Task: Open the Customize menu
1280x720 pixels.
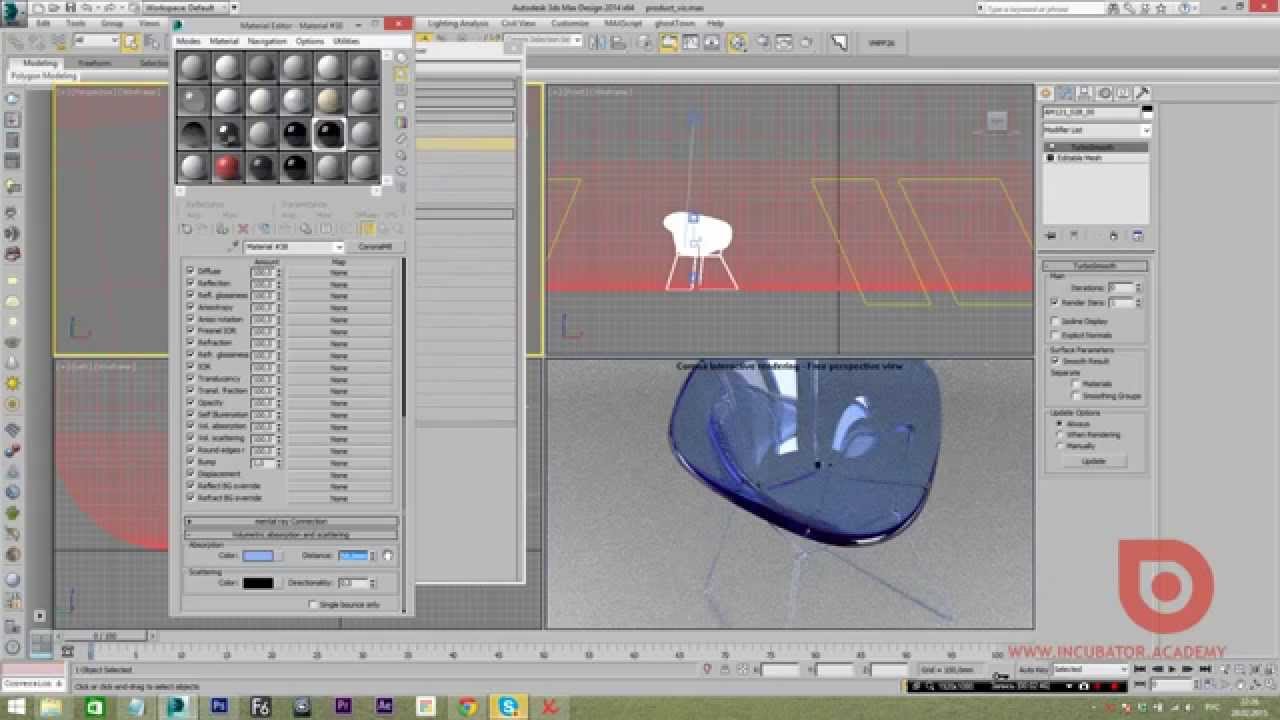Action: (x=570, y=23)
